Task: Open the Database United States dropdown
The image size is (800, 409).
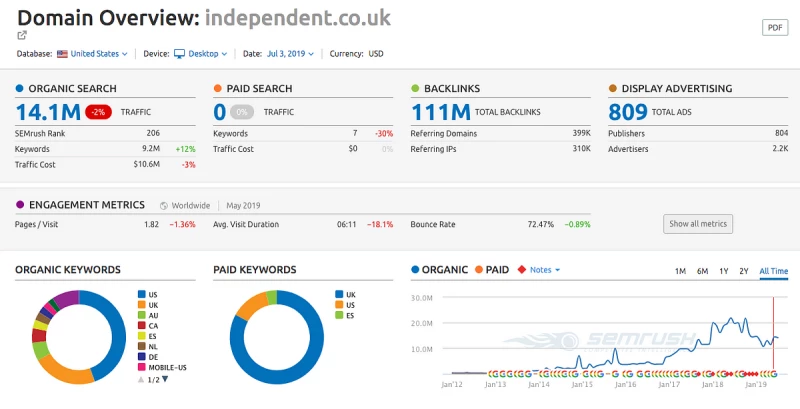Action: point(97,54)
